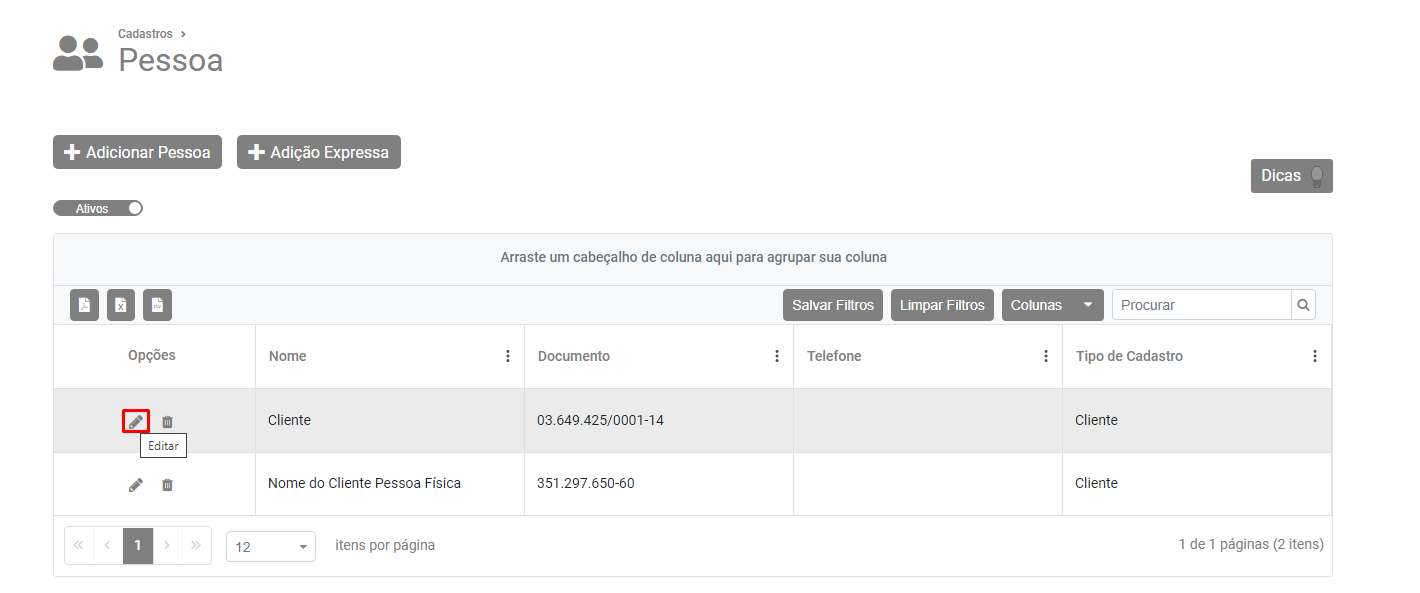Click the Salvar Filtros button
This screenshot has width=1420, height=593.
pos(832,305)
